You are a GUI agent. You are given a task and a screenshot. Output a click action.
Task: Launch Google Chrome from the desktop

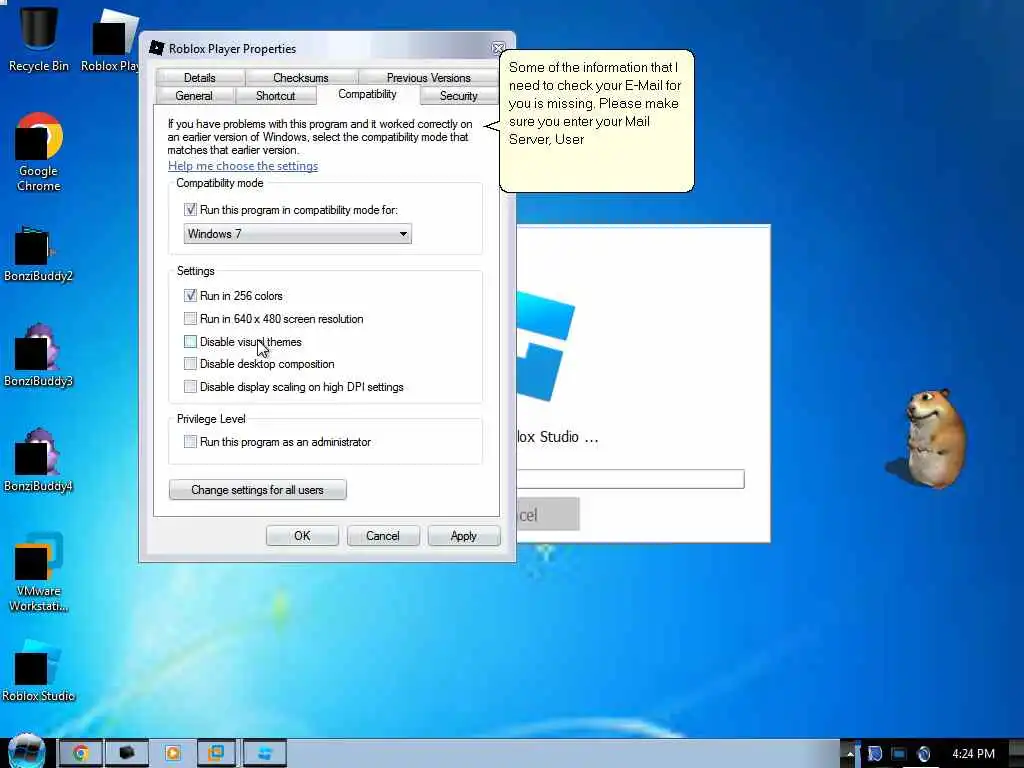click(39, 153)
